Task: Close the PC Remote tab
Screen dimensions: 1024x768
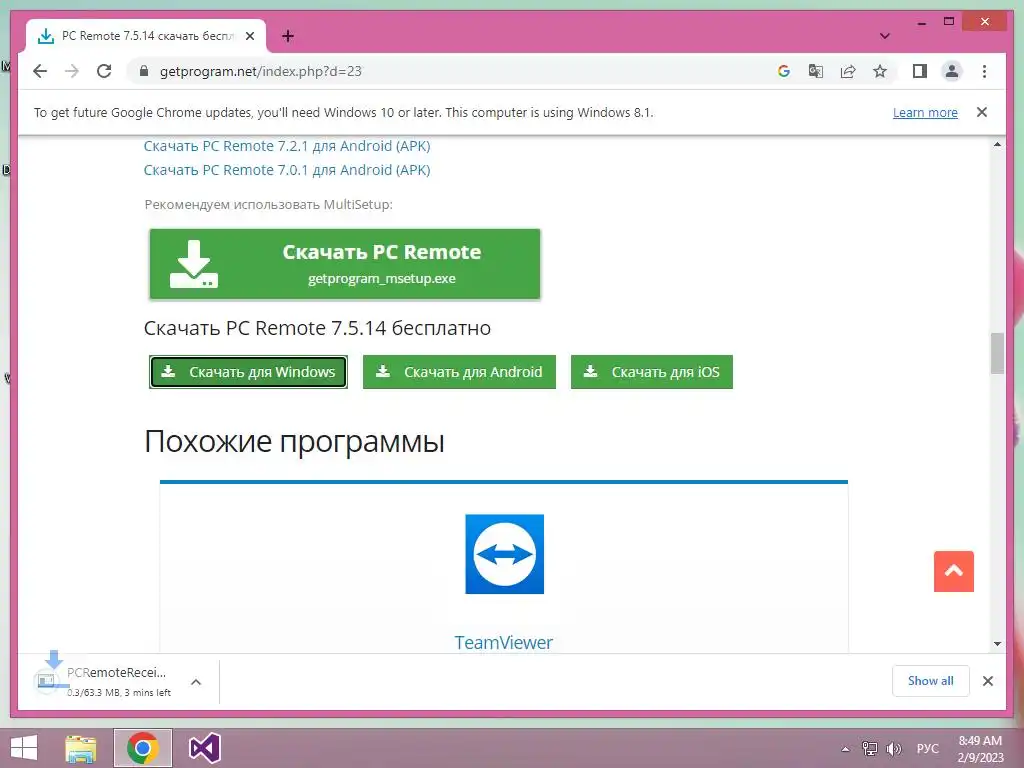Action: (249, 36)
